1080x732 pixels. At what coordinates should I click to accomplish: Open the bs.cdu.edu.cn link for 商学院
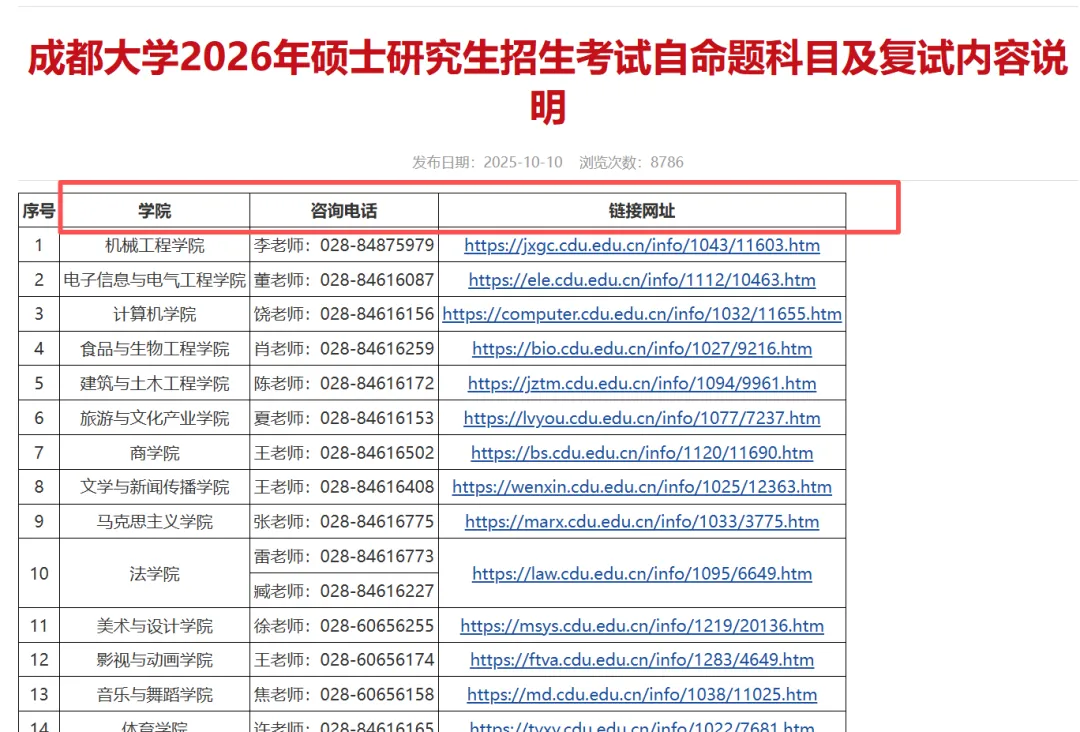click(642, 452)
